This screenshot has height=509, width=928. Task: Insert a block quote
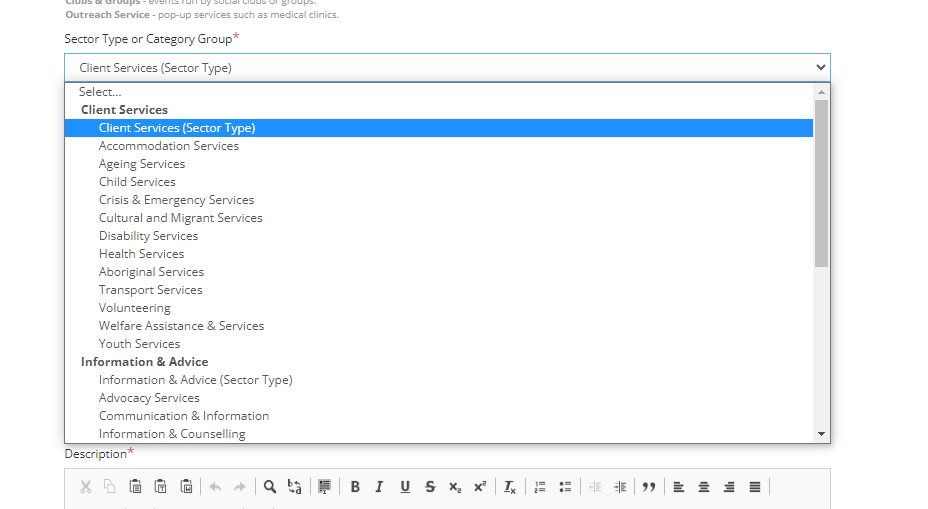tap(649, 487)
